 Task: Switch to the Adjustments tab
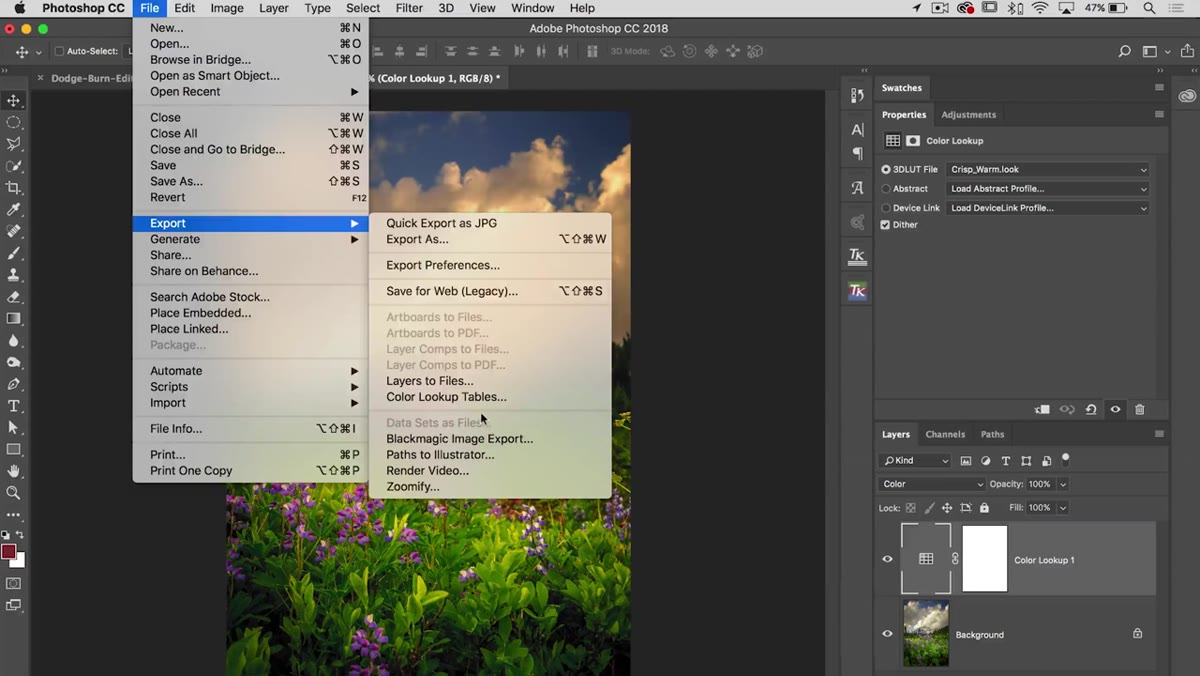coord(968,115)
